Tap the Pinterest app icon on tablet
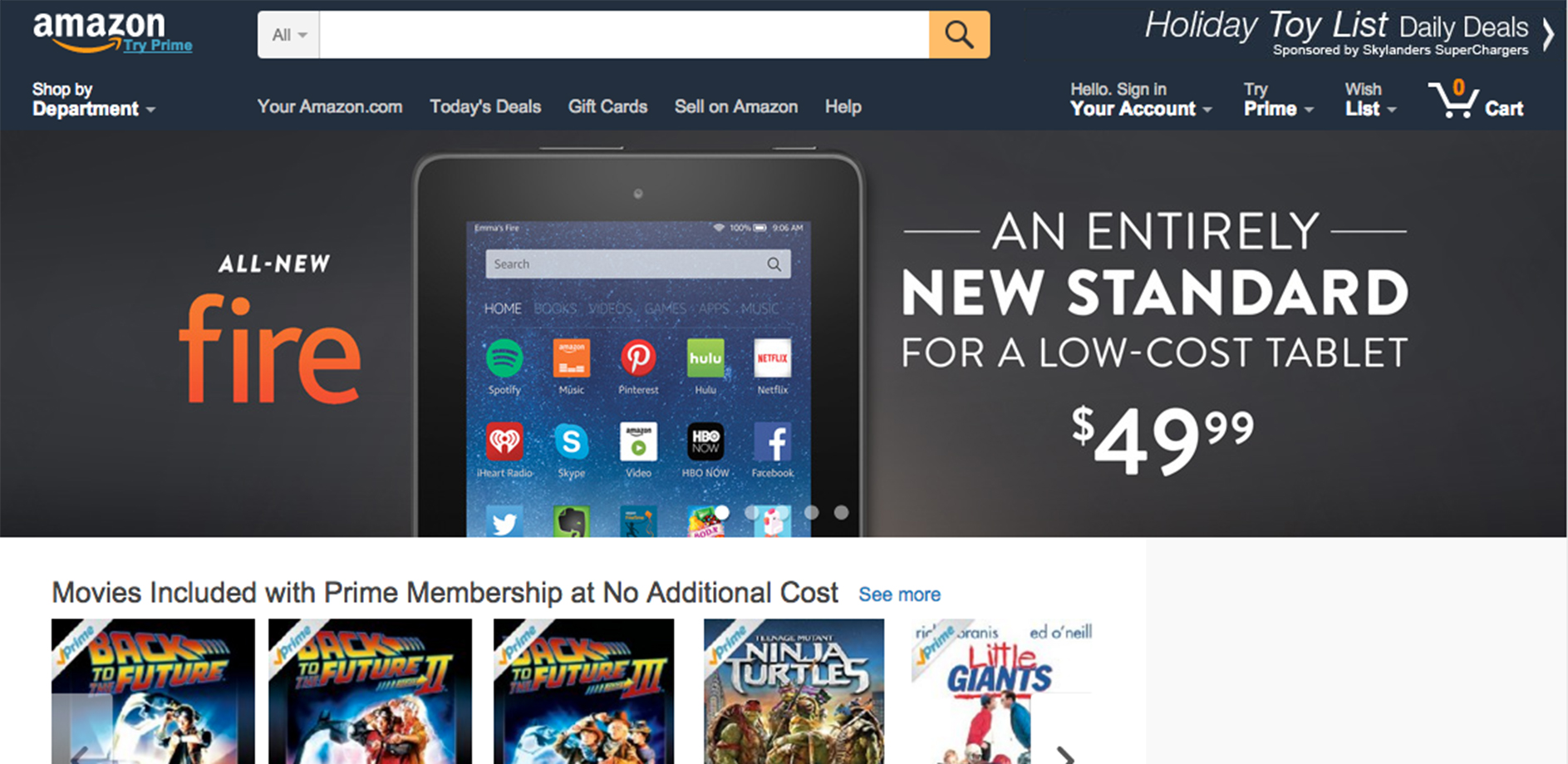This screenshot has width=1568, height=764. (638, 358)
